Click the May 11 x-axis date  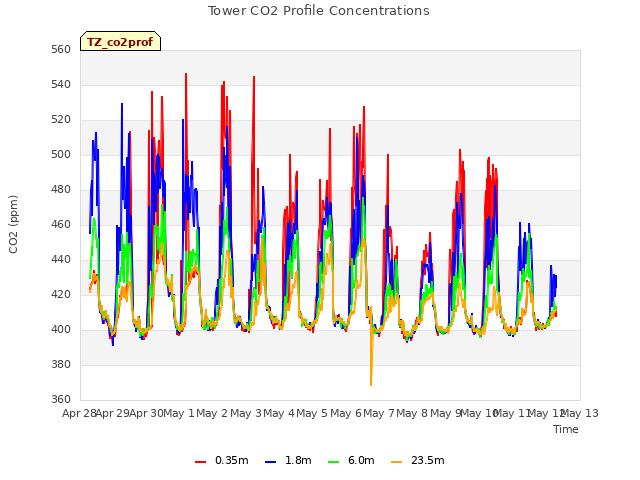[512, 414]
